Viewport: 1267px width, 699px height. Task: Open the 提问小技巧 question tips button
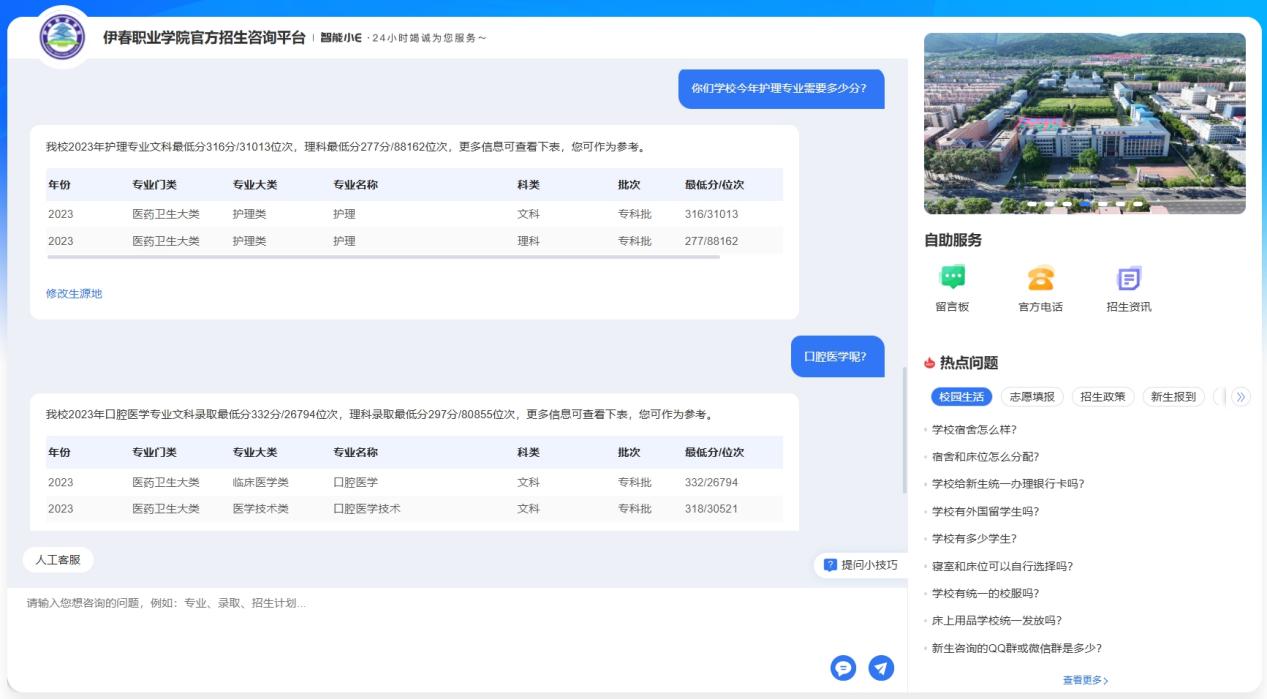[860, 565]
